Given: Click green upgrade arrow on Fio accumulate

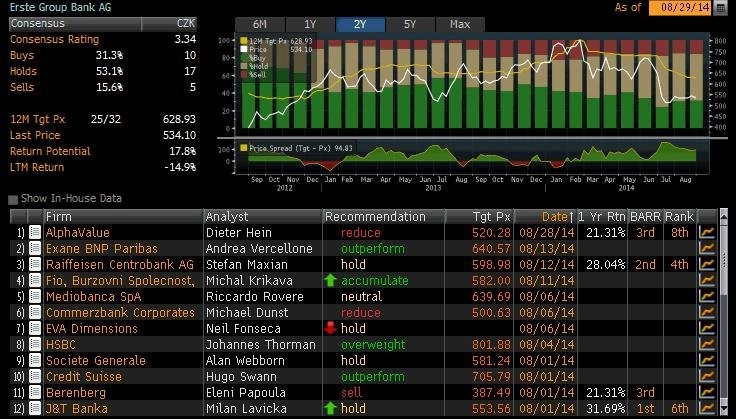Looking at the screenshot, I should (330, 280).
